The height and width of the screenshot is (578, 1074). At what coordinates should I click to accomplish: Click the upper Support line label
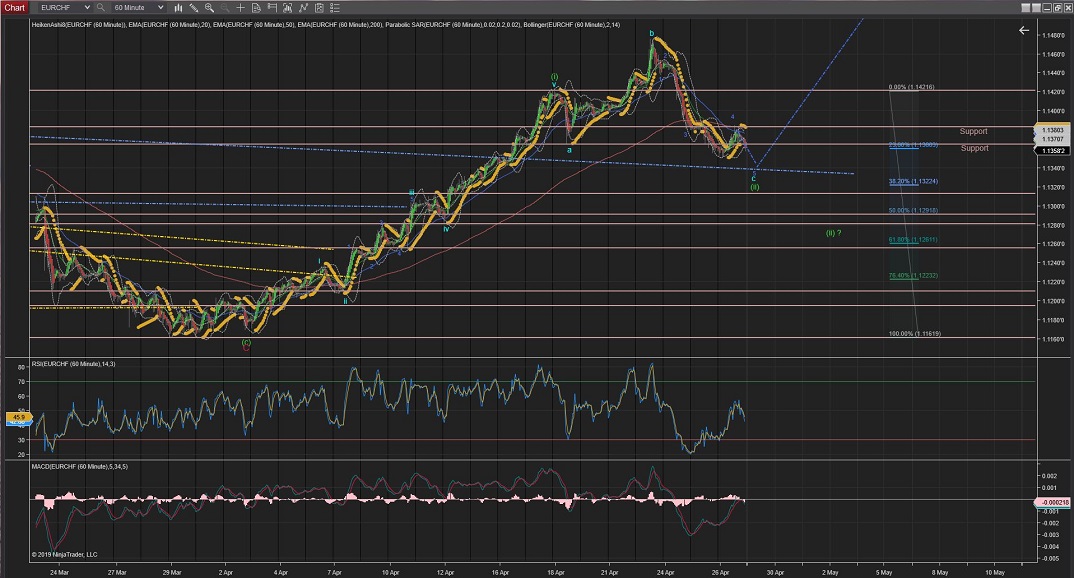tap(973, 131)
